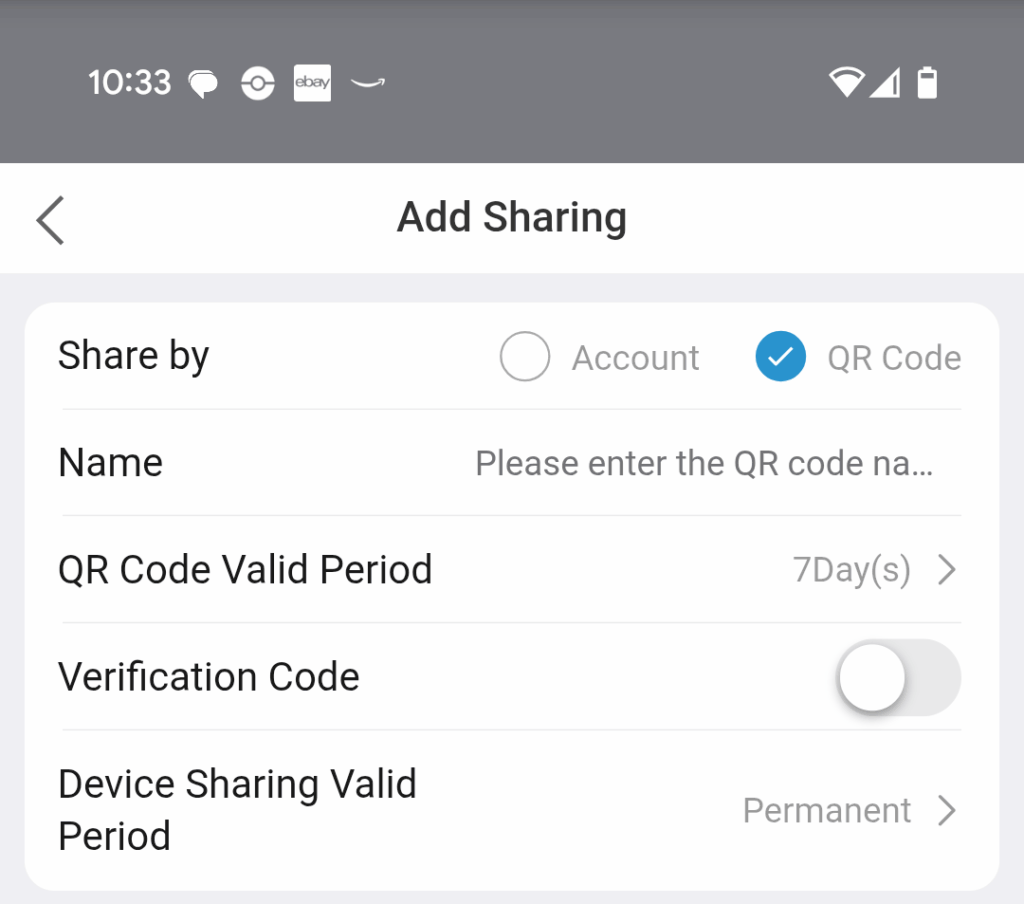Open QR Code Valid Period chevron
The width and height of the screenshot is (1024, 904).
(947, 570)
